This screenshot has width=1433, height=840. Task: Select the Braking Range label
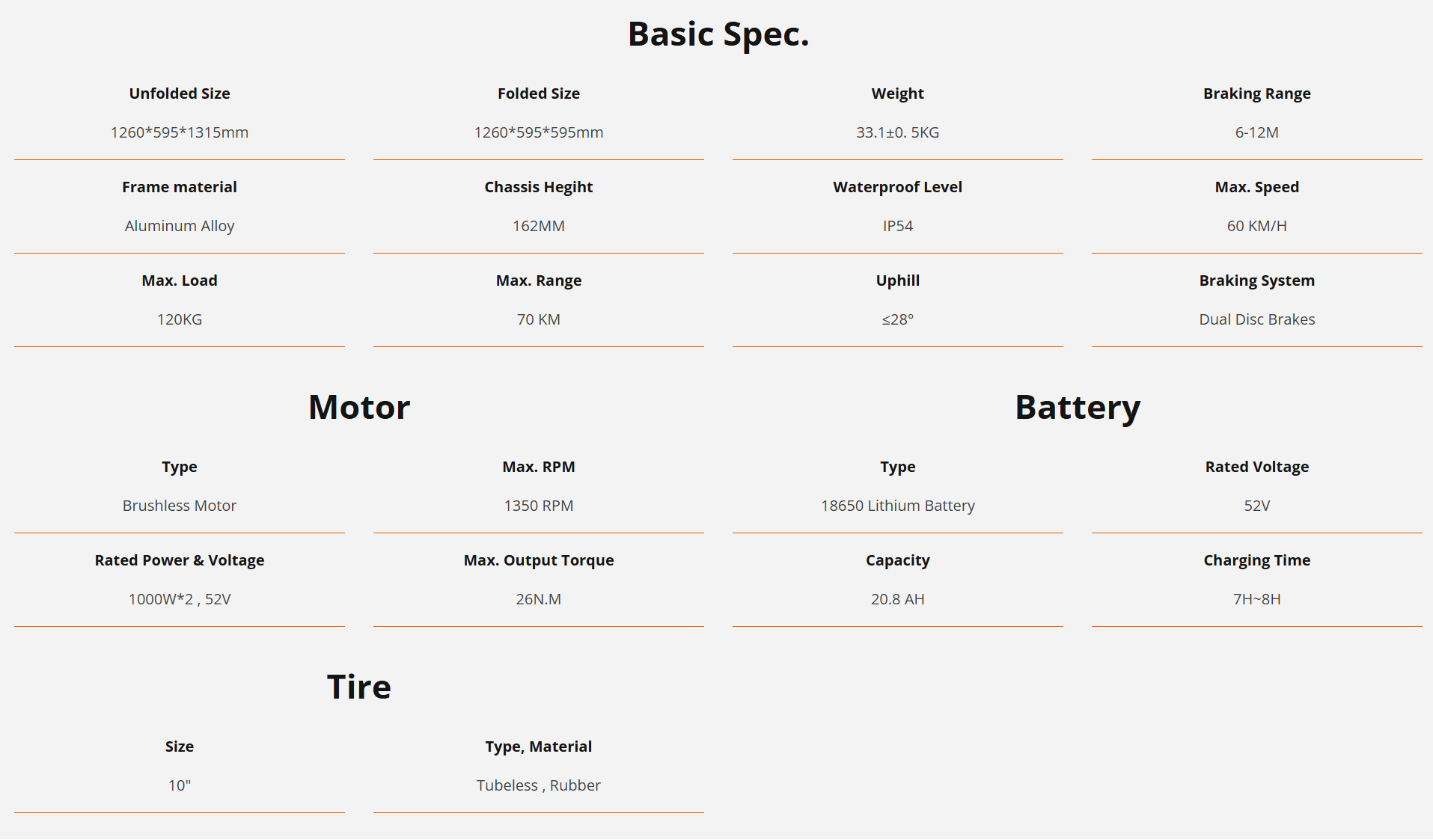pyautogui.click(x=1256, y=93)
